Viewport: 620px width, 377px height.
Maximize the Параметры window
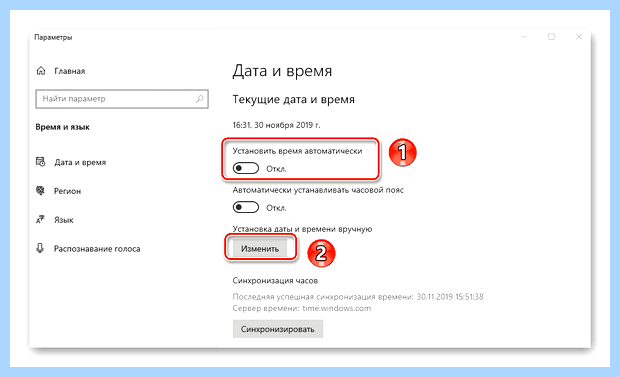[551, 37]
